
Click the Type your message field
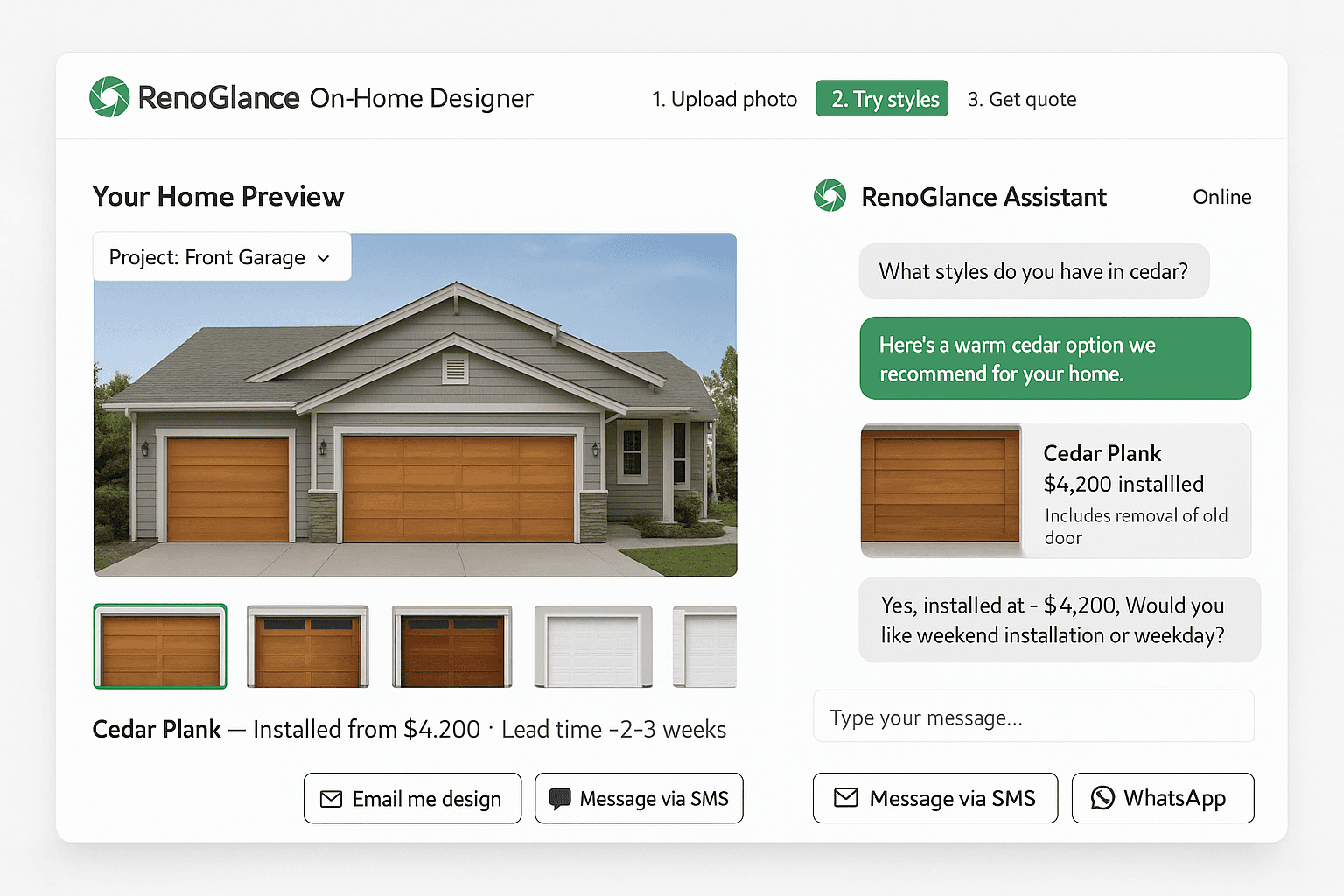coord(1033,716)
